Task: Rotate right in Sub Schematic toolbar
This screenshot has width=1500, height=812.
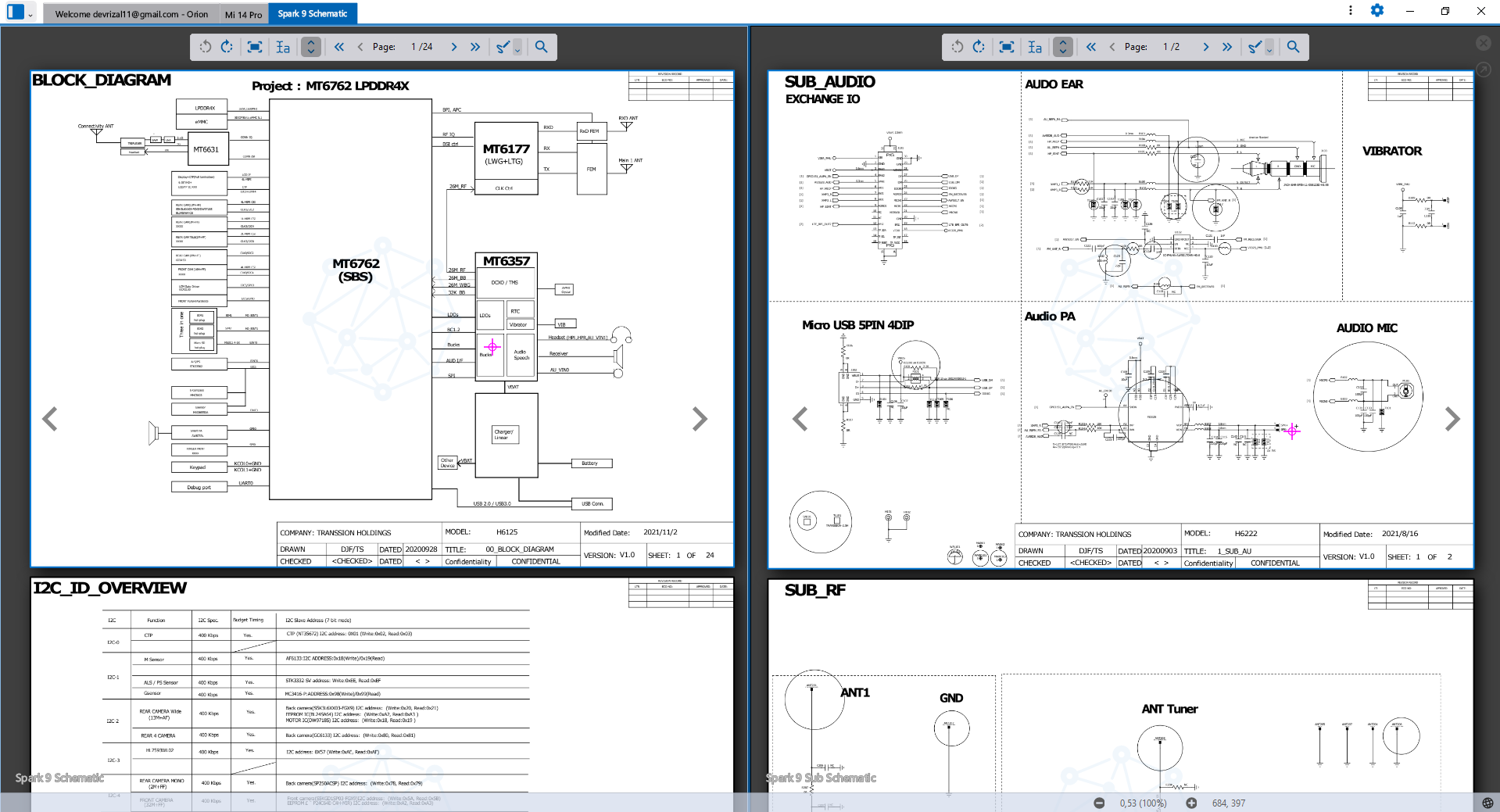Action: tap(979, 47)
